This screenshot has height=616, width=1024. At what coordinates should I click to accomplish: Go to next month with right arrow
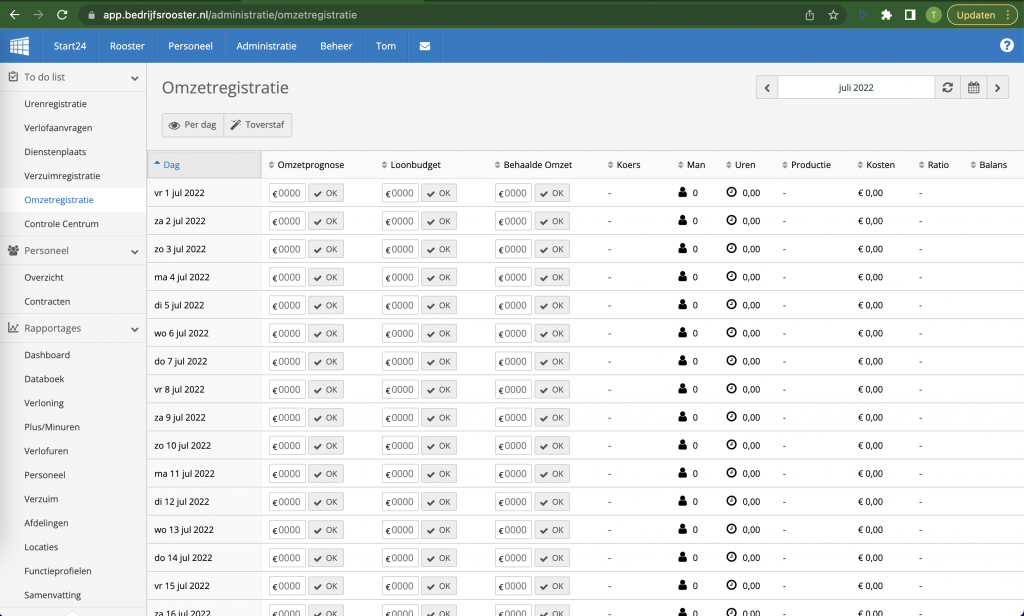pyautogui.click(x=997, y=88)
